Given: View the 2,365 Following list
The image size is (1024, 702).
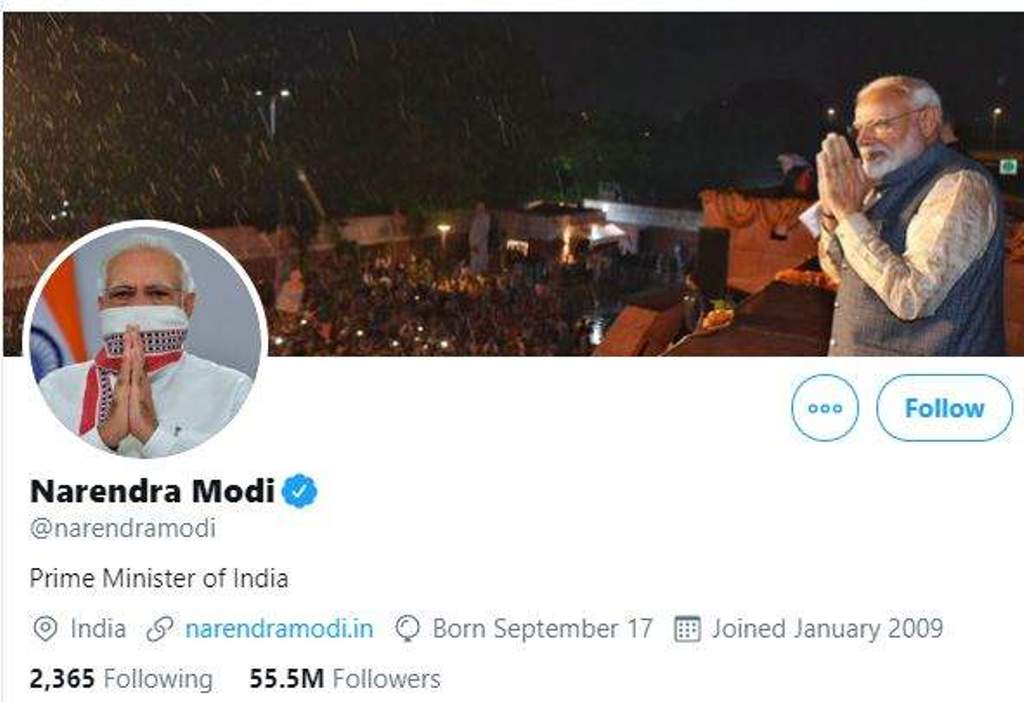Looking at the screenshot, I should [121, 679].
